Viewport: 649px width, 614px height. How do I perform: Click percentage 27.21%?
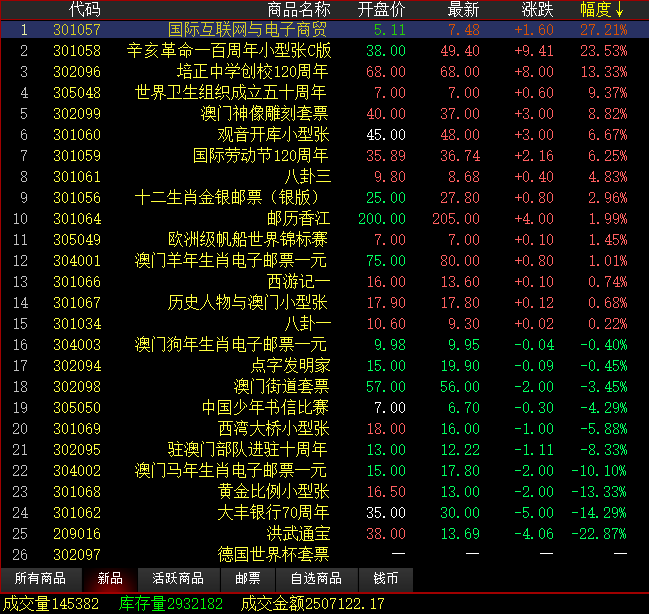coord(604,30)
